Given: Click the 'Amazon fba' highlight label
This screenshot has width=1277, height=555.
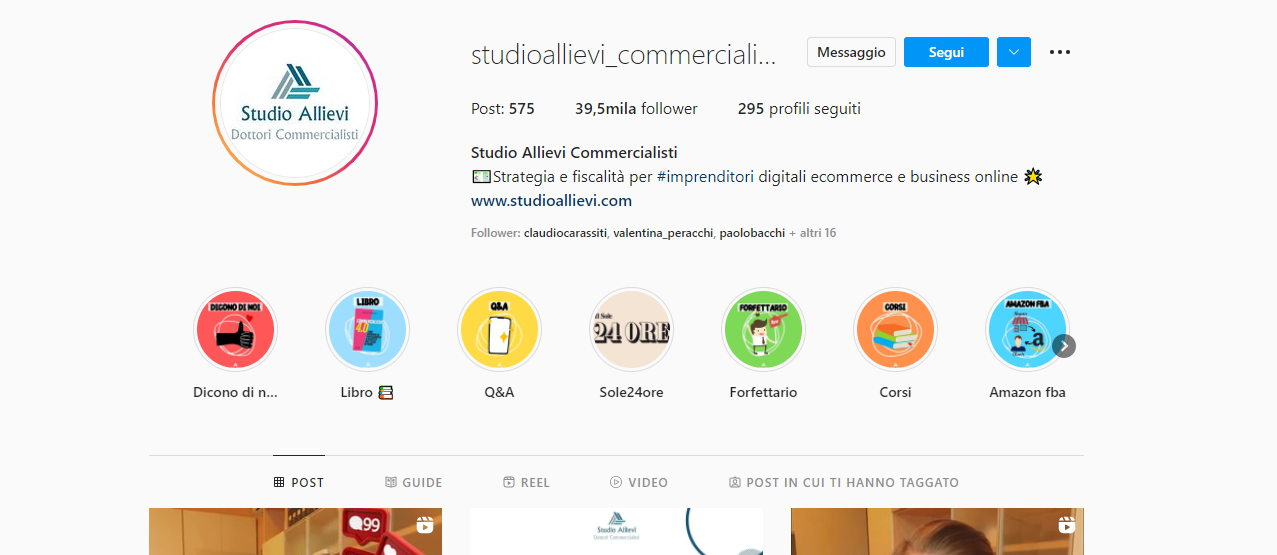Looking at the screenshot, I should (1027, 393).
